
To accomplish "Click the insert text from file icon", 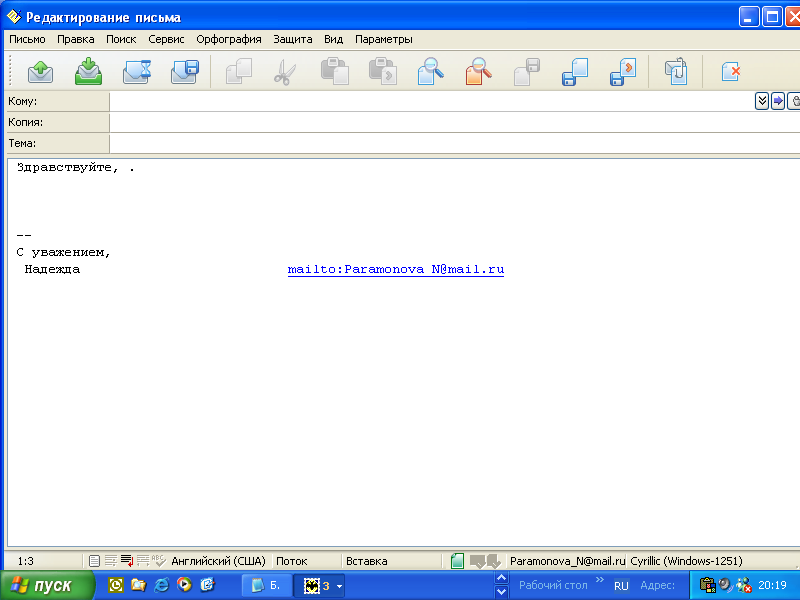I will point(623,71).
